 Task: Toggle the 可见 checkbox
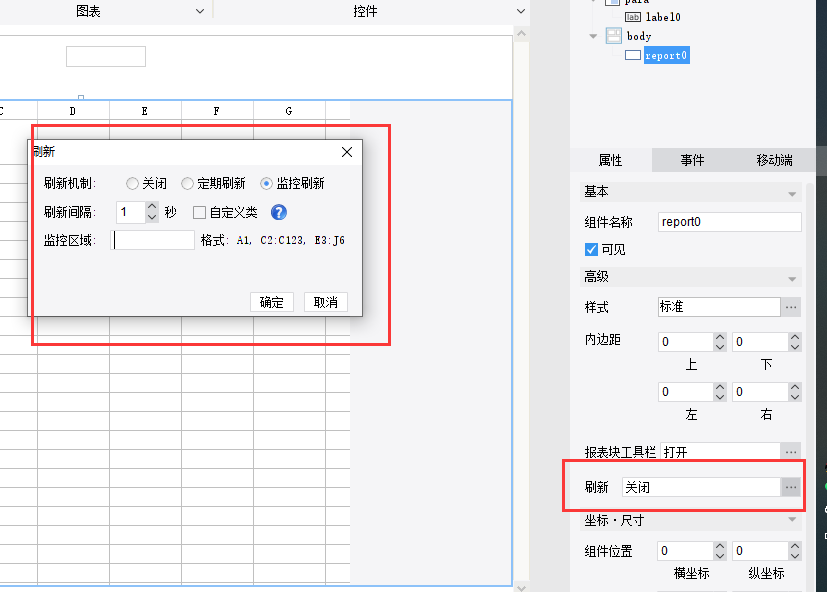591,249
